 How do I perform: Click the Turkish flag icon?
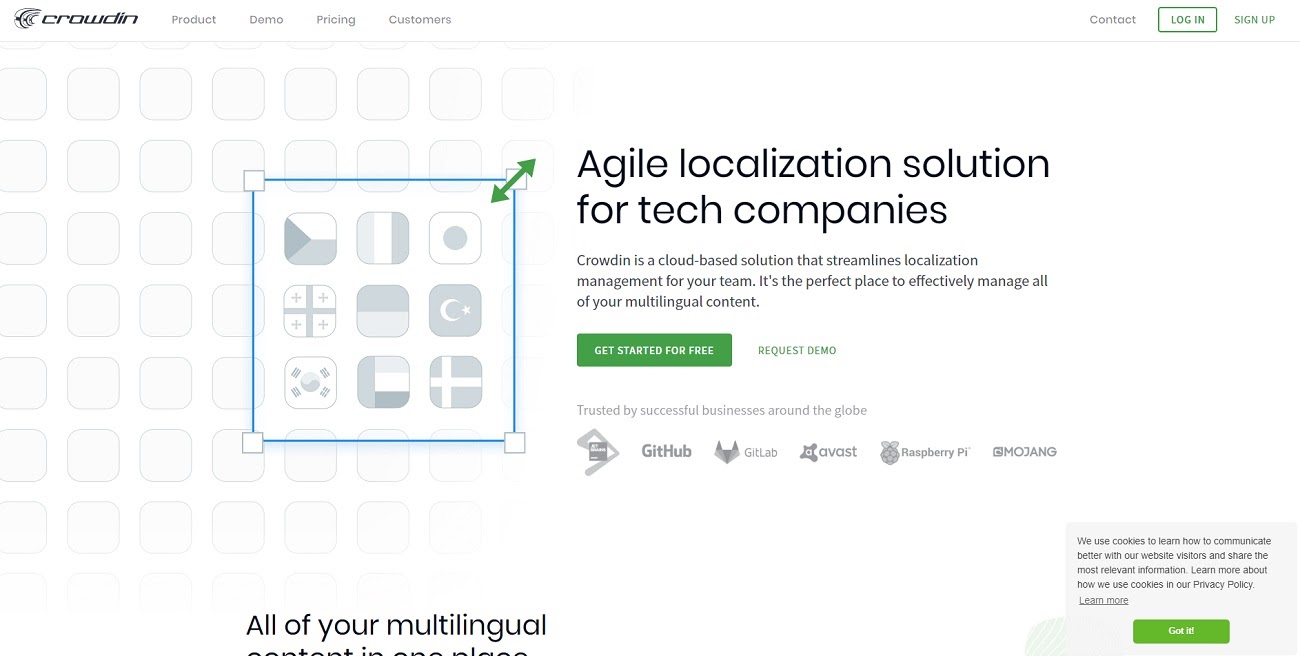(x=455, y=311)
